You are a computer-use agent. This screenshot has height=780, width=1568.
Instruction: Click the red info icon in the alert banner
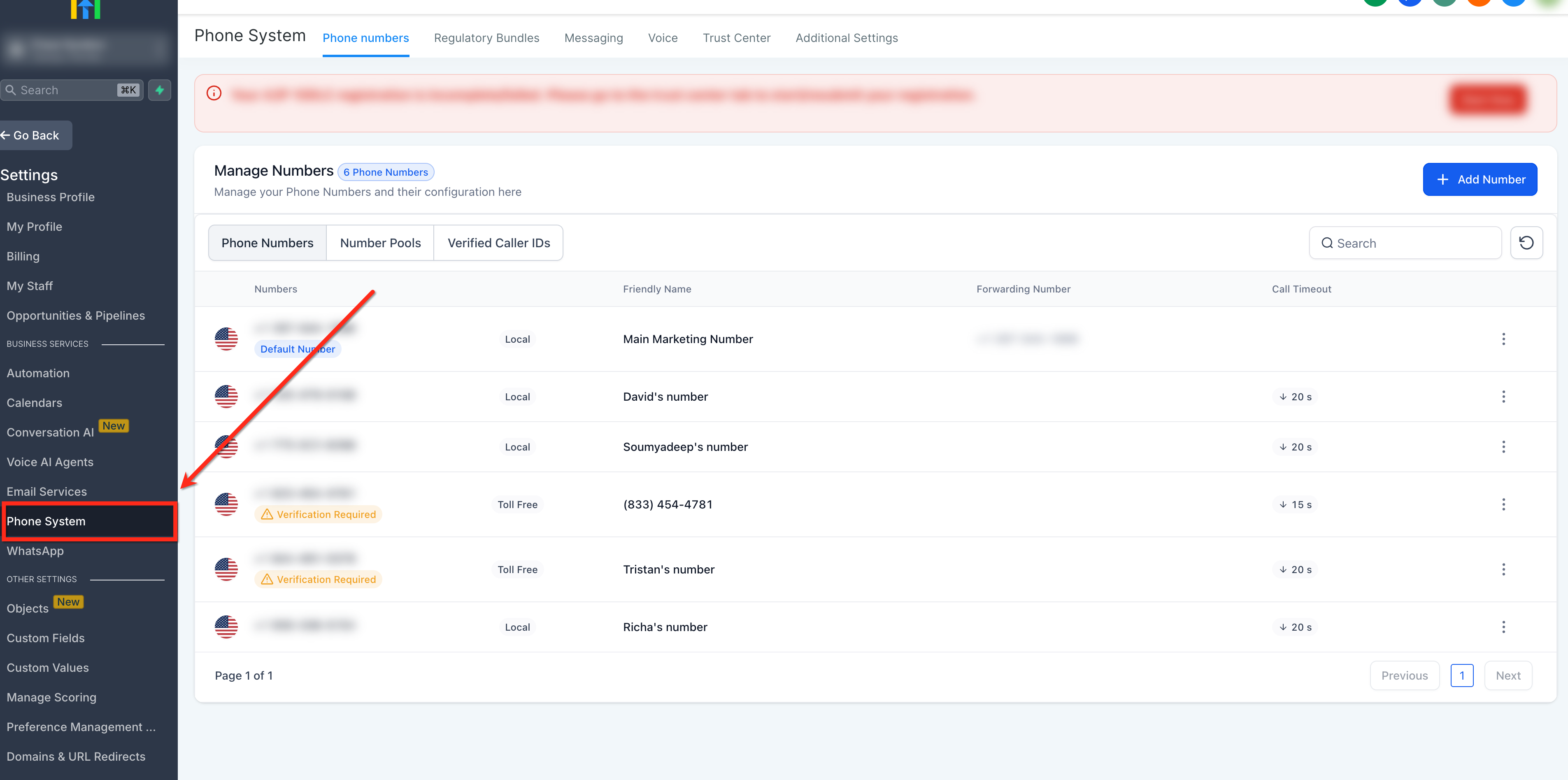[x=214, y=93]
